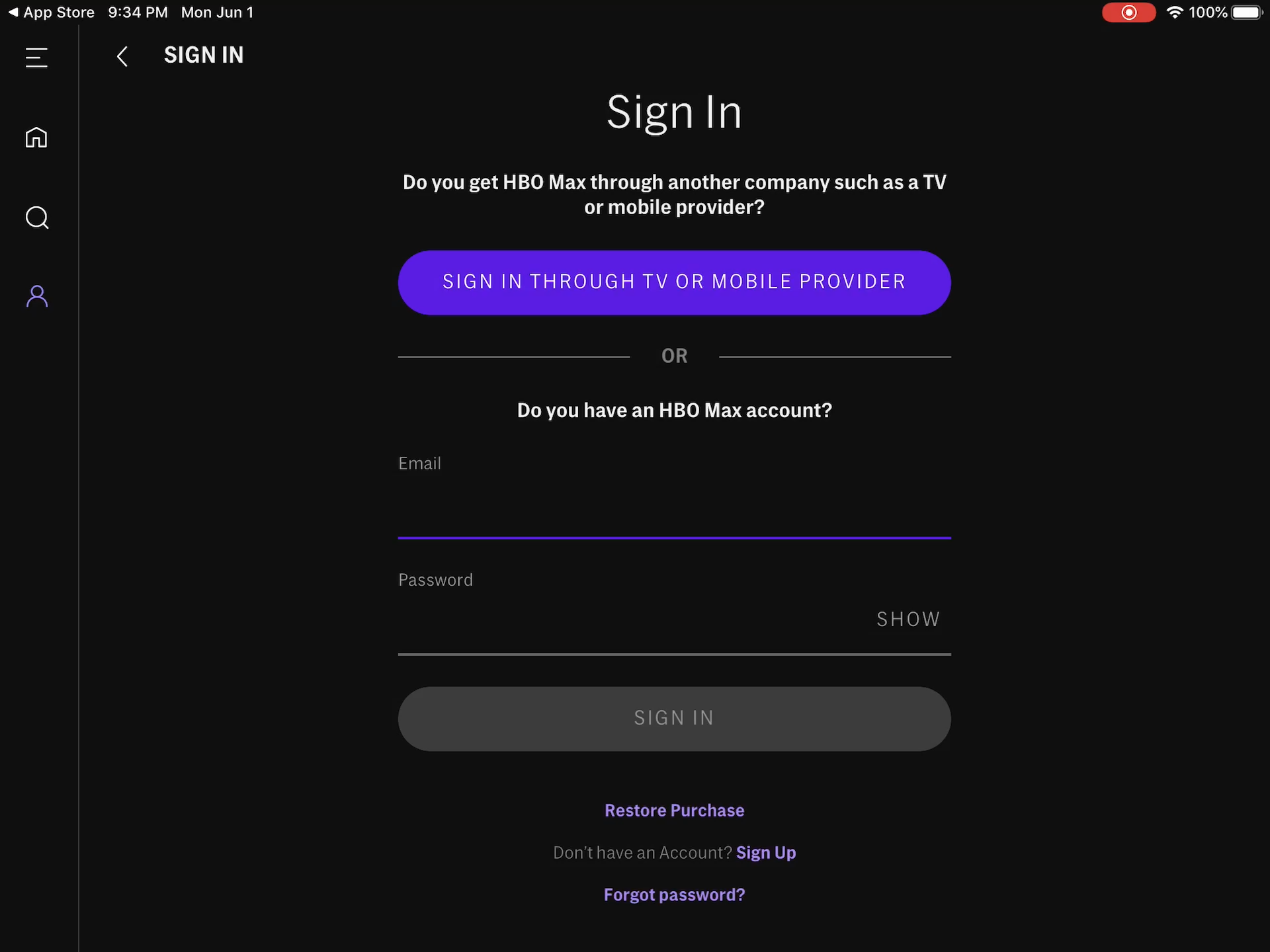Select the Forgot password link
1270x952 pixels.
pos(674,894)
